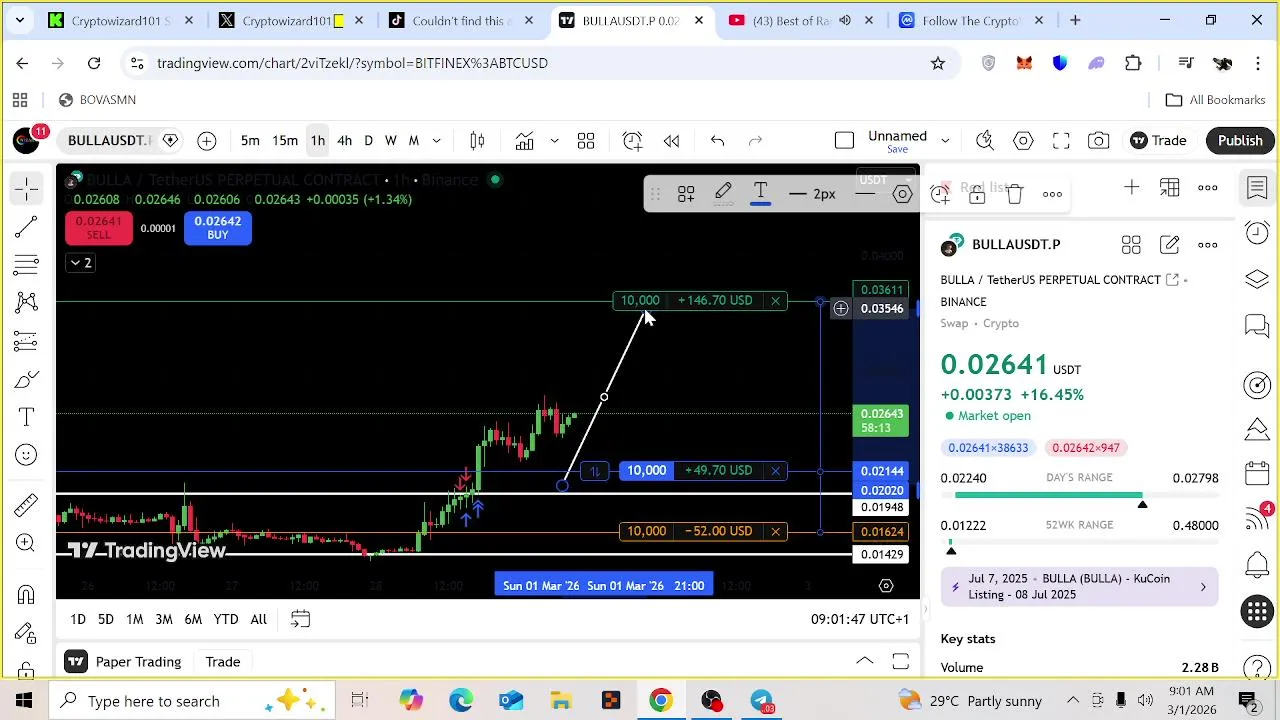
Task: Open the emoji and icons tool
Action: (27, 455)
